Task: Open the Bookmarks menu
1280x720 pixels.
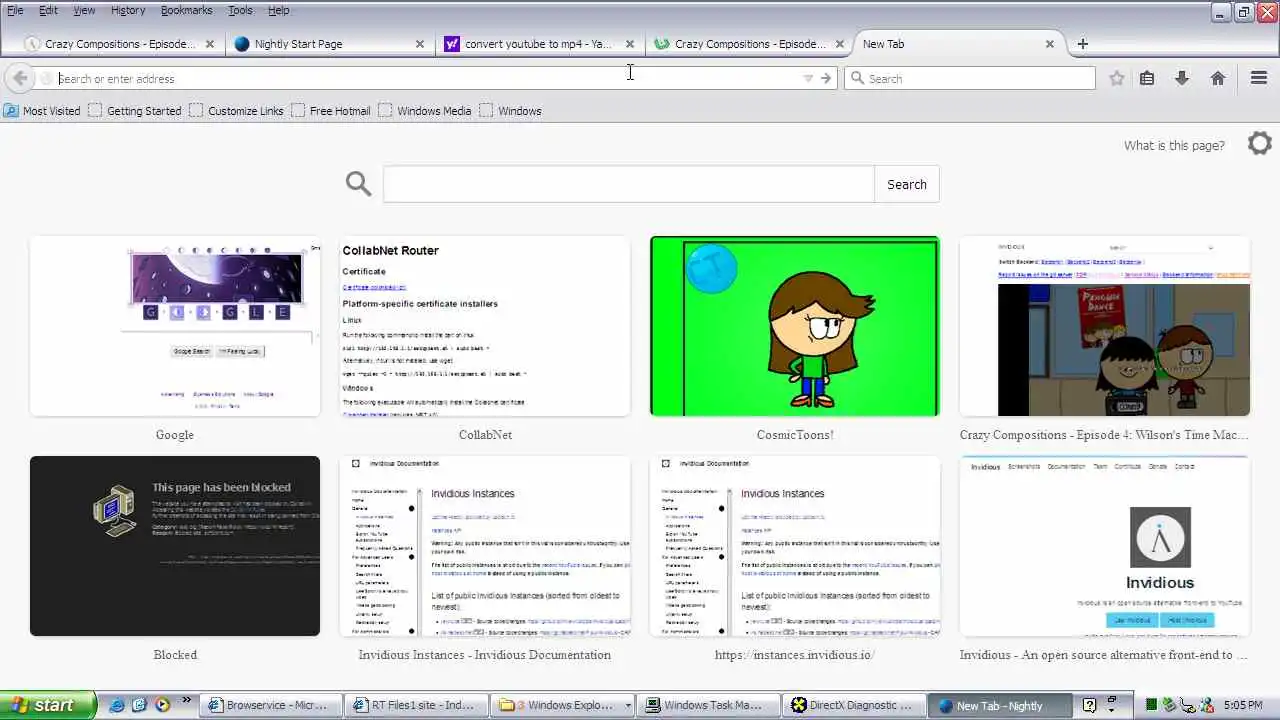Action: [186, 10]
